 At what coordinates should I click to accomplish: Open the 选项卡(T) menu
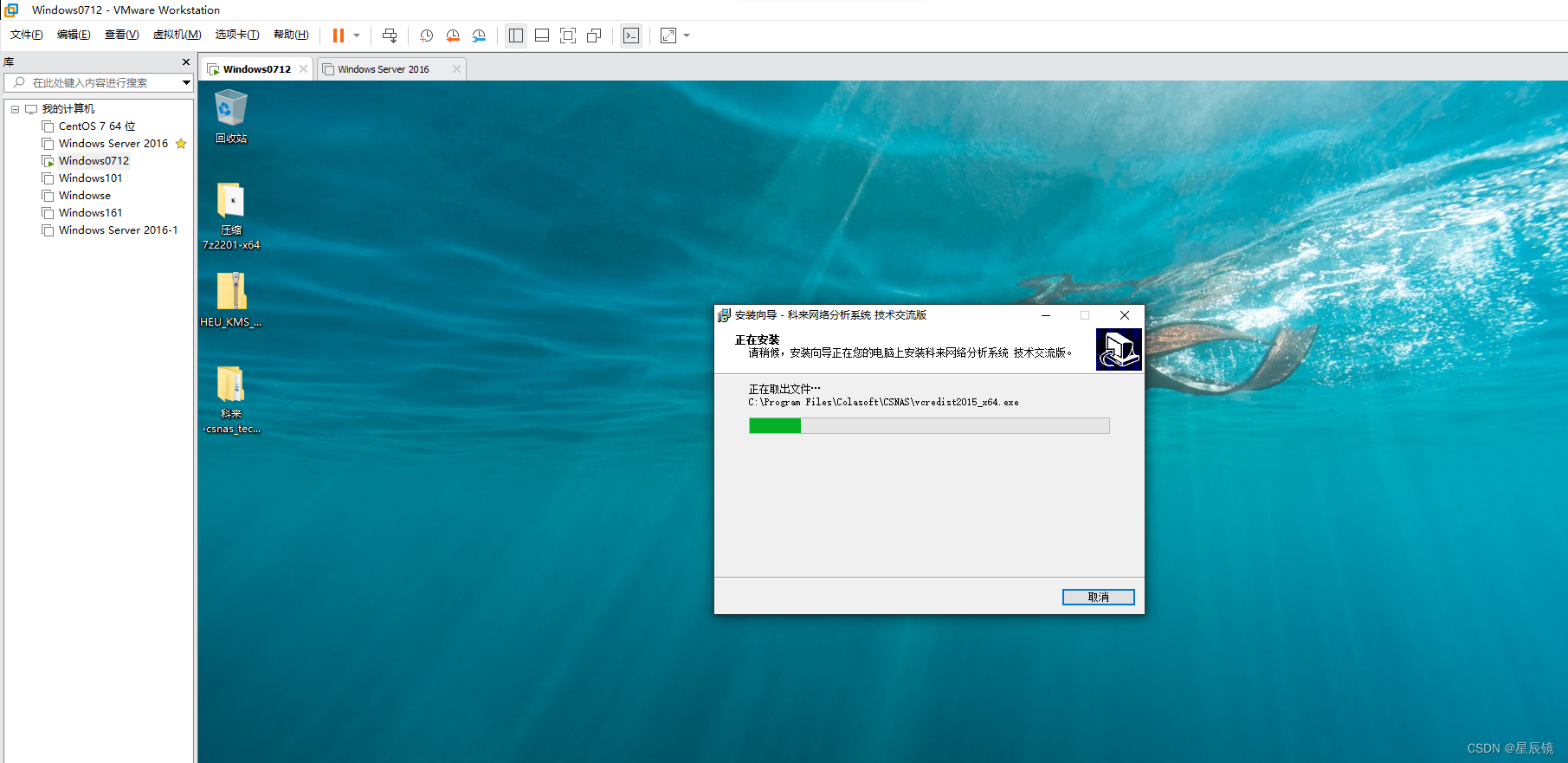pos(237,35)
